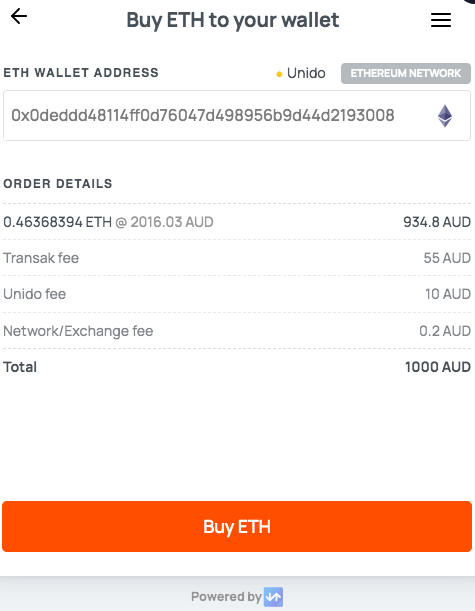The height and width of the screenshot is (611, 475).
Task: Click the Powered by text
Action: coord(226,597)
